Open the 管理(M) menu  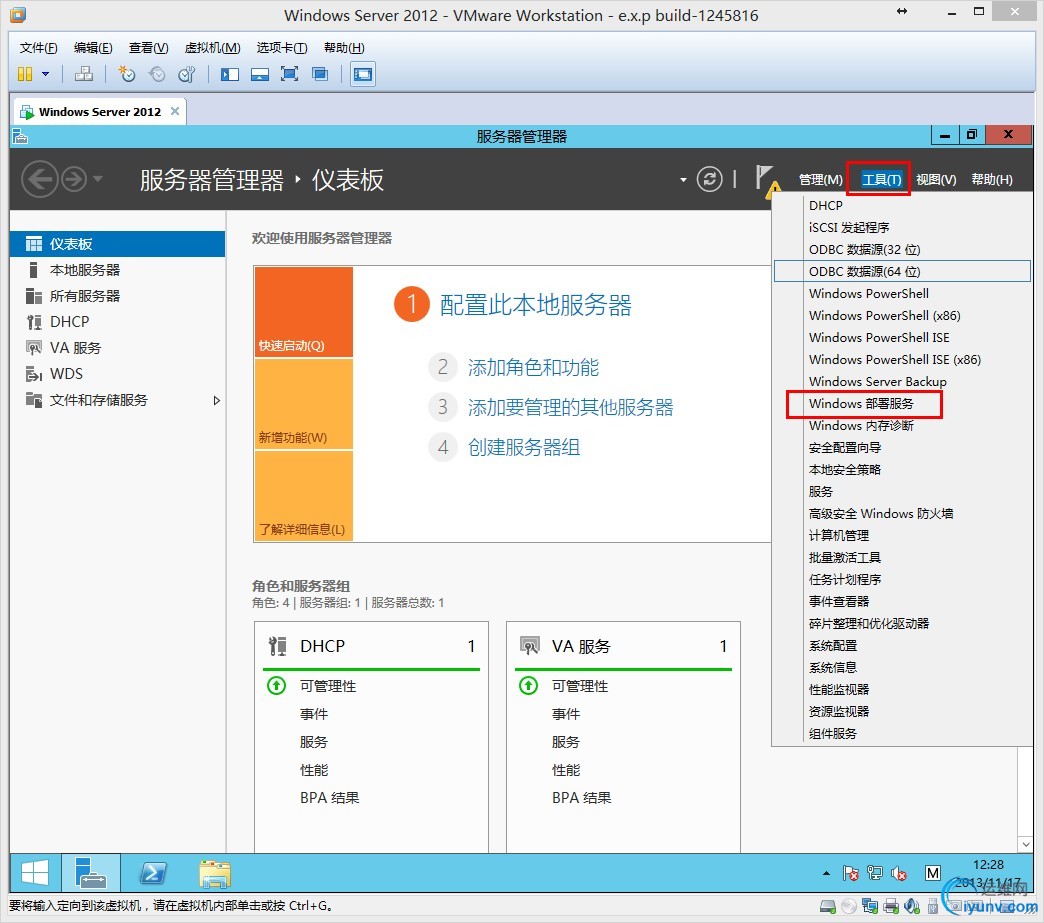[x=820, y=179]
